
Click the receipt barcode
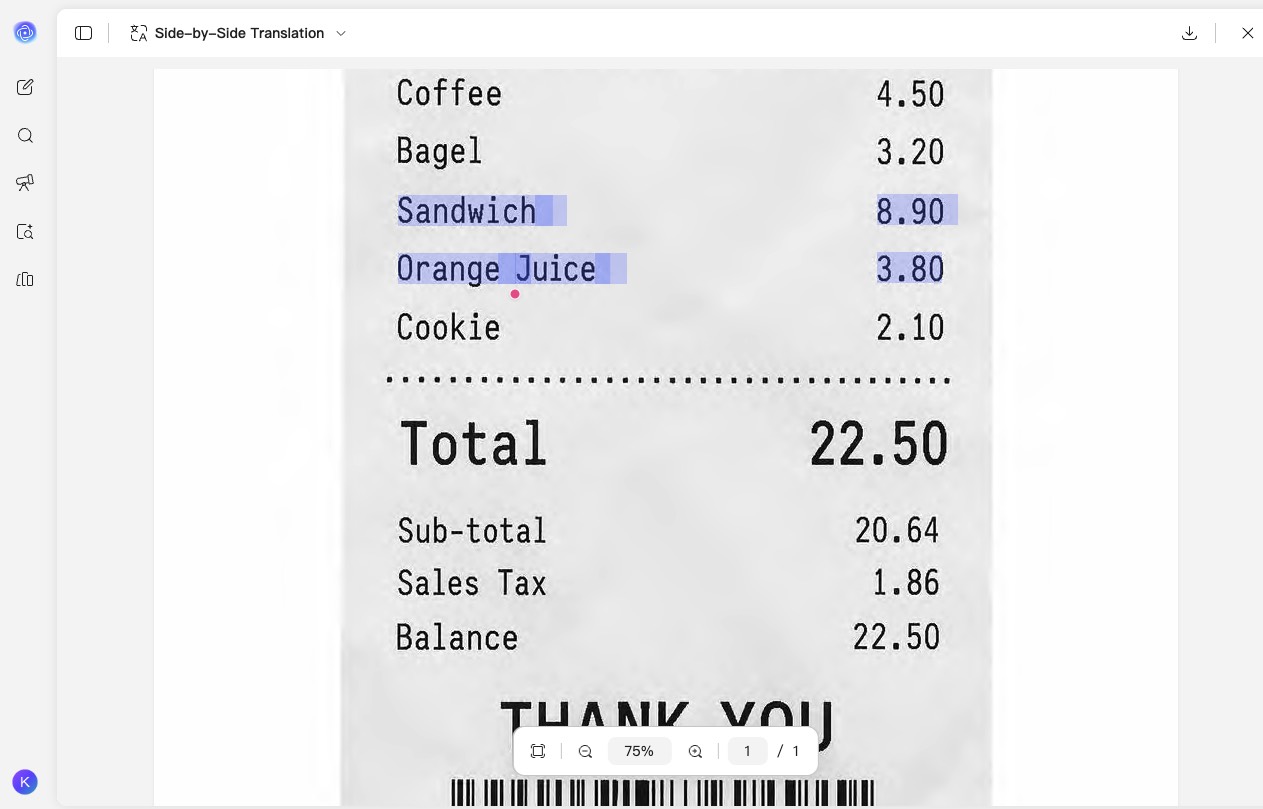663,793
